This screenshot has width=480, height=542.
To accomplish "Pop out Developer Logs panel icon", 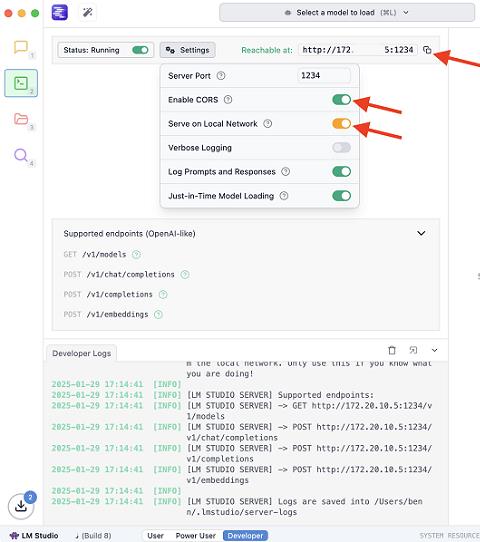I will pyautogui.click(x=413, y=350).
